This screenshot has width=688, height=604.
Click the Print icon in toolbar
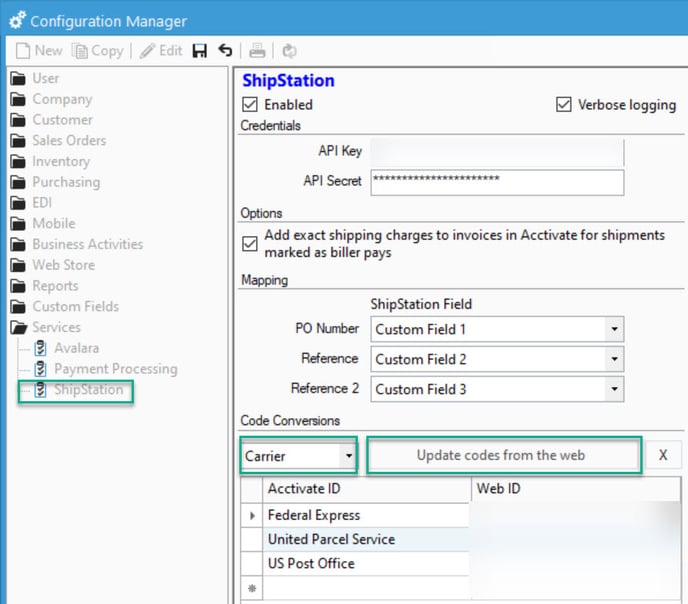point(257,51)
